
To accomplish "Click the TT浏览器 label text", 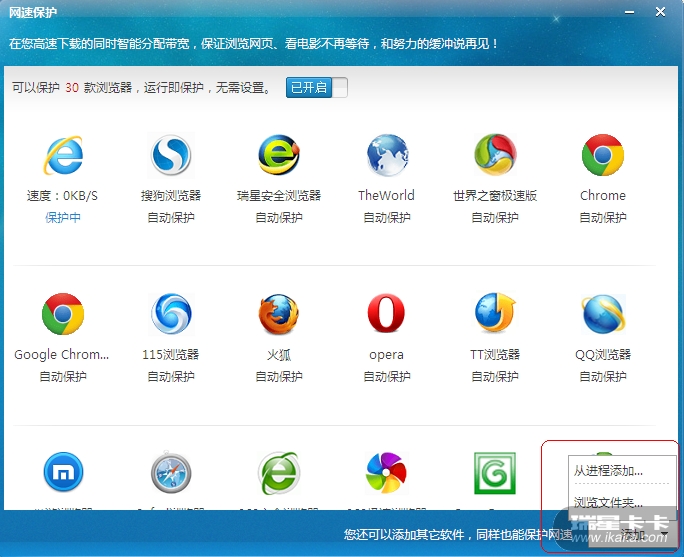I will click(x=495, y=354).
